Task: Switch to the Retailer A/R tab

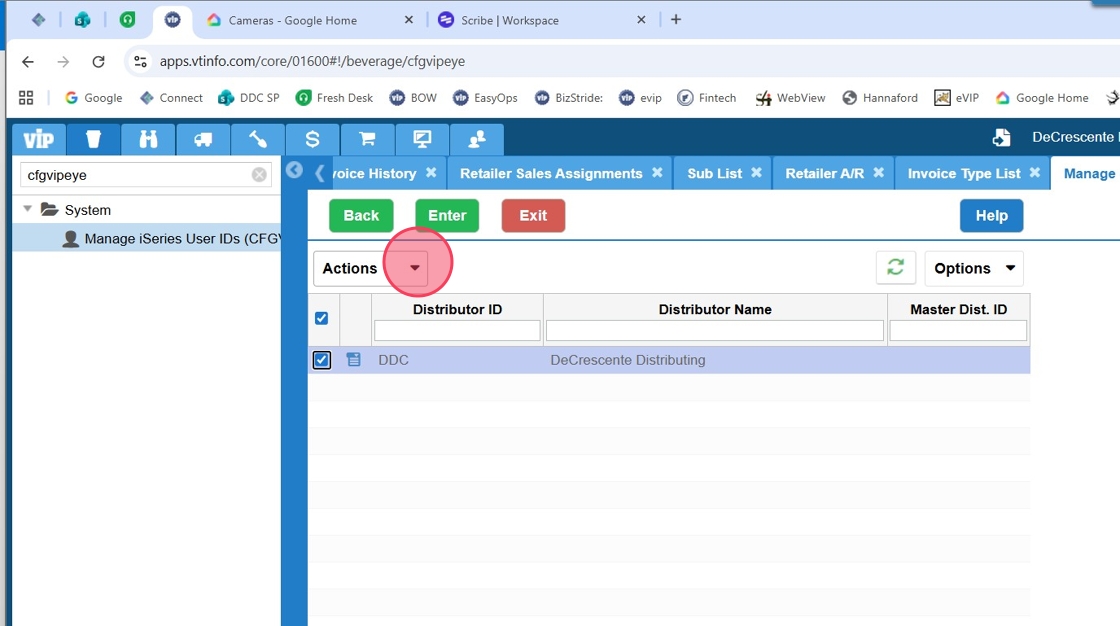Action: pos(824,174)
